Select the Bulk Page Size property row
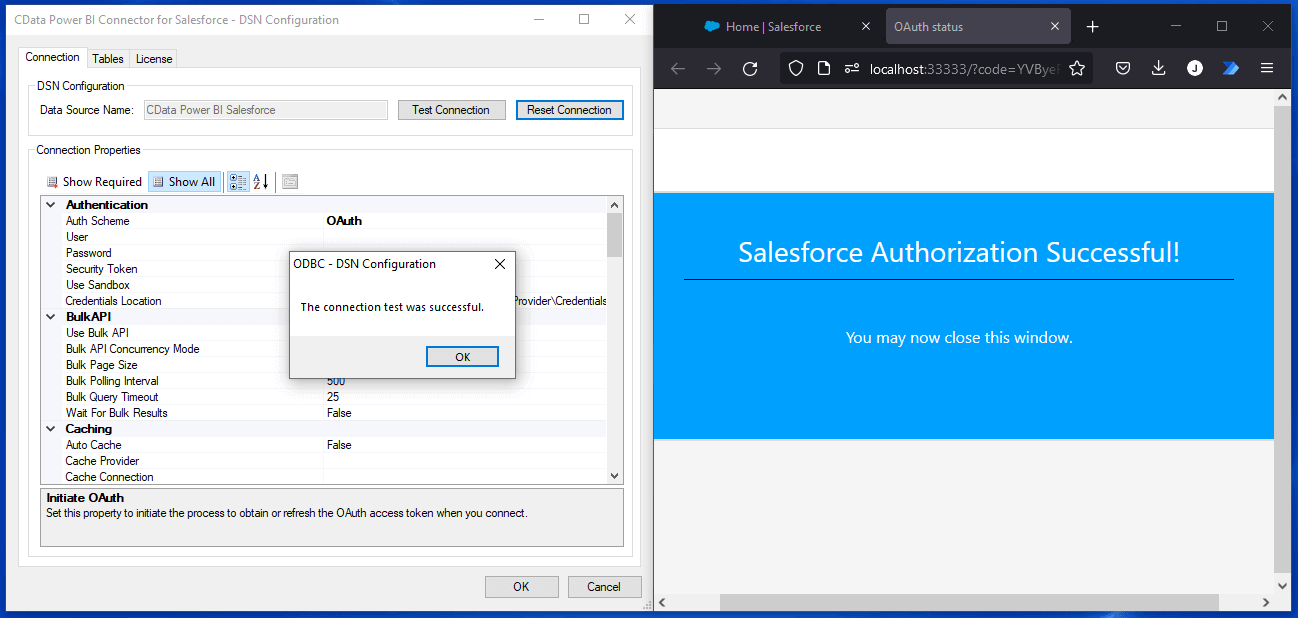1298x618 pixels. point(333,365)
